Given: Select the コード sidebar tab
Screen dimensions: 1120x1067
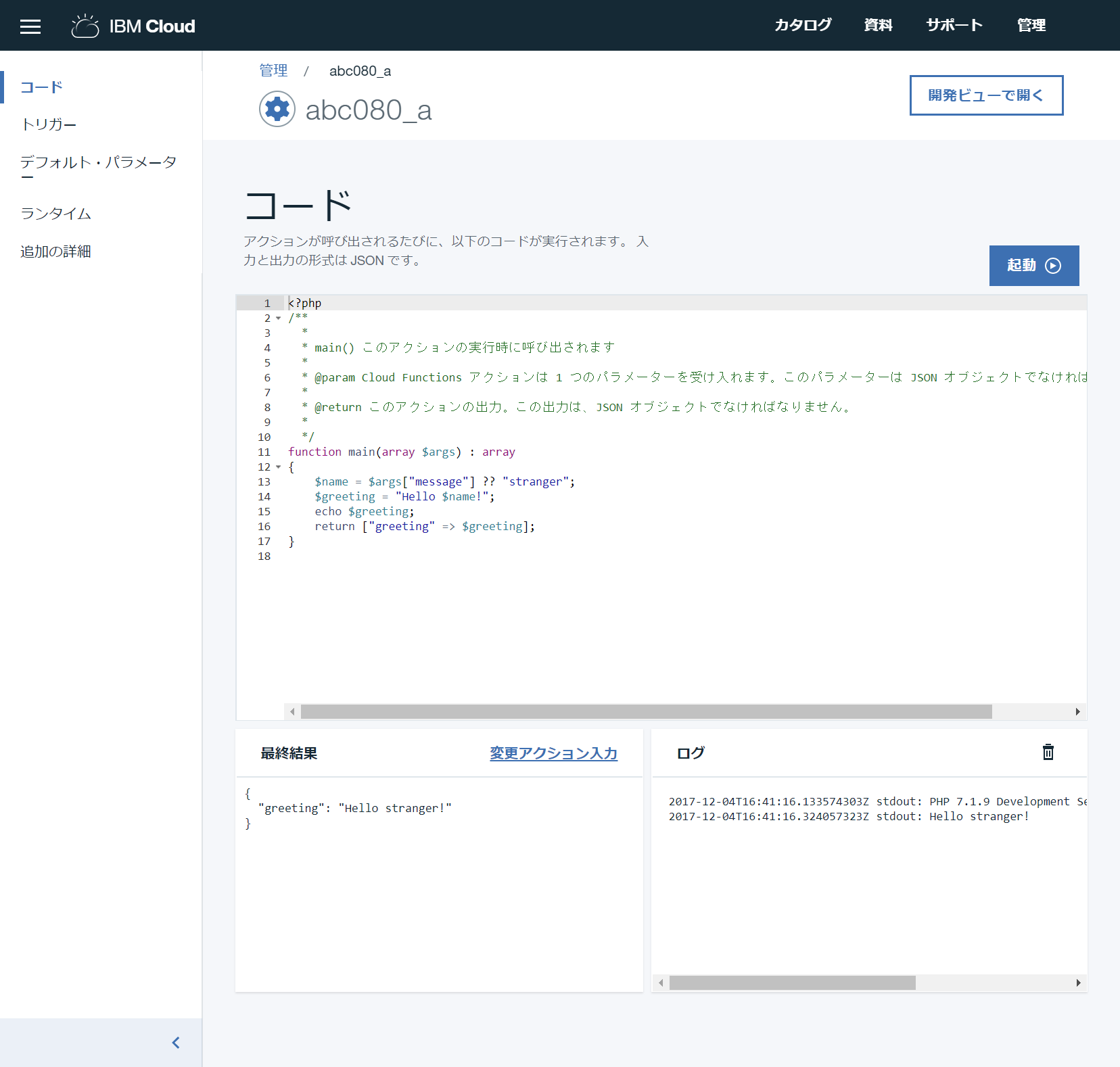Looking at the screenshot, I should (x=41, y=87).
